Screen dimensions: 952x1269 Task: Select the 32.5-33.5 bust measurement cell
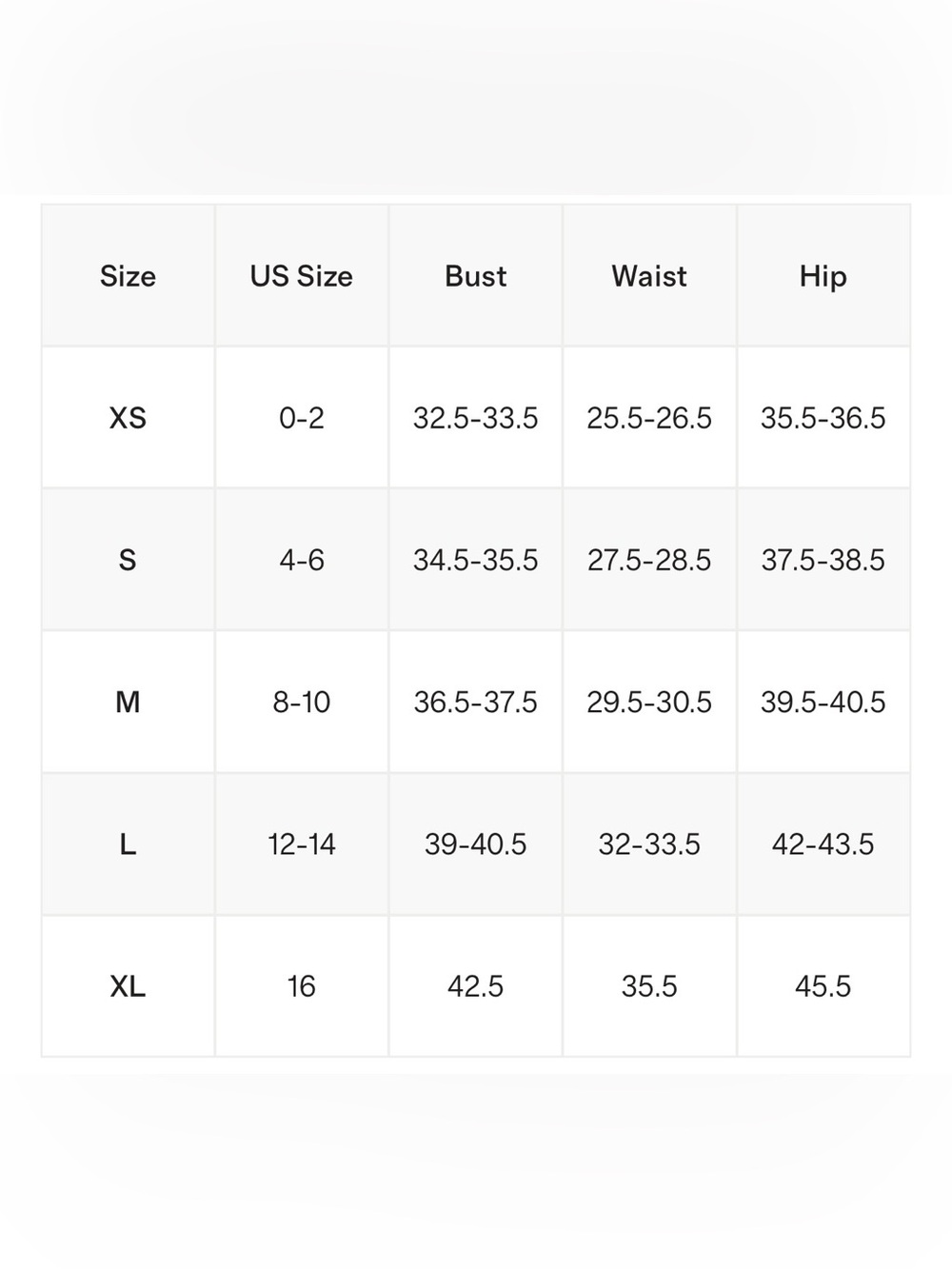(x=476, y=418)
